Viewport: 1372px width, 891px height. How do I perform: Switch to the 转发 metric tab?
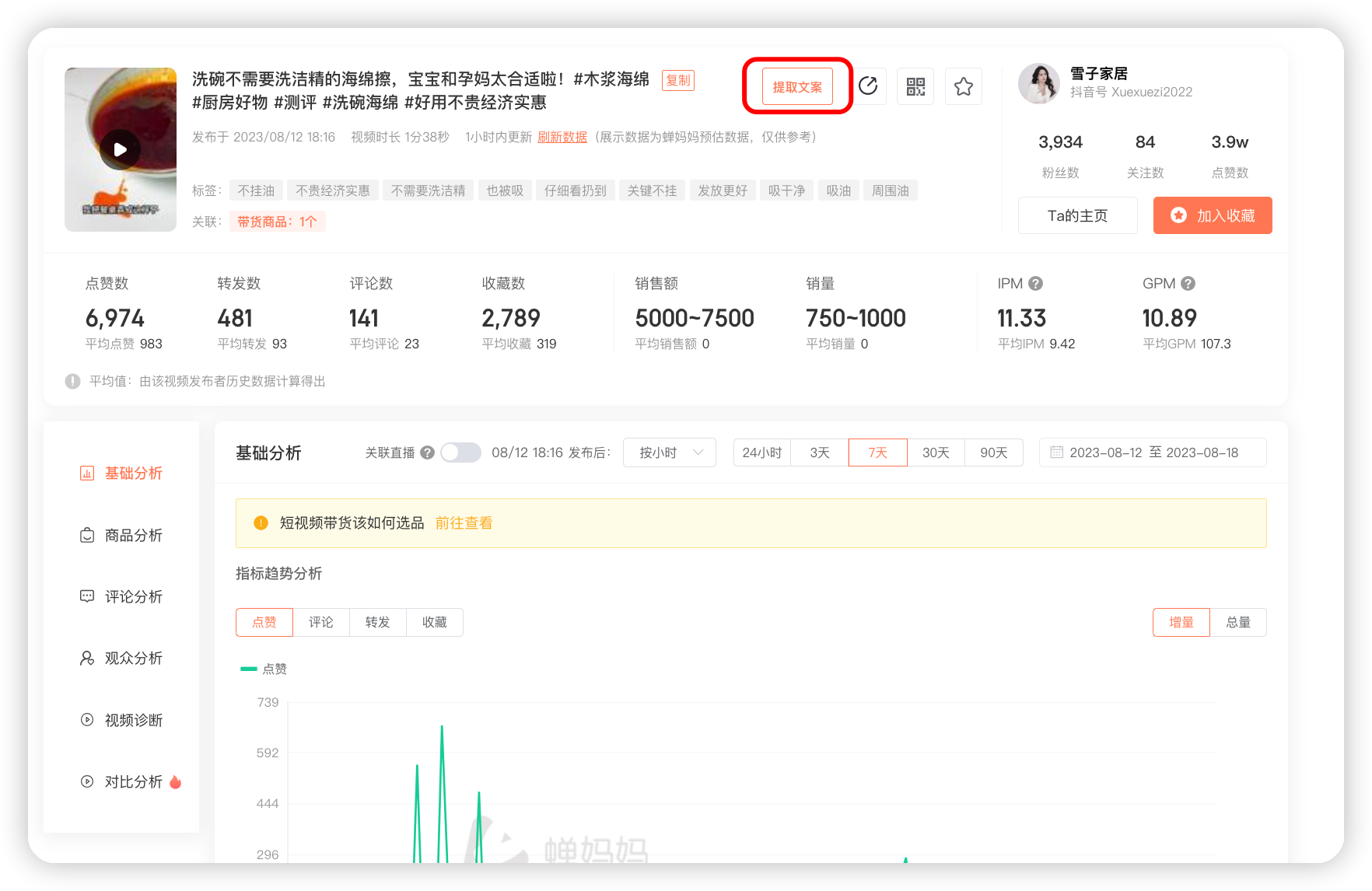point(378,623)
